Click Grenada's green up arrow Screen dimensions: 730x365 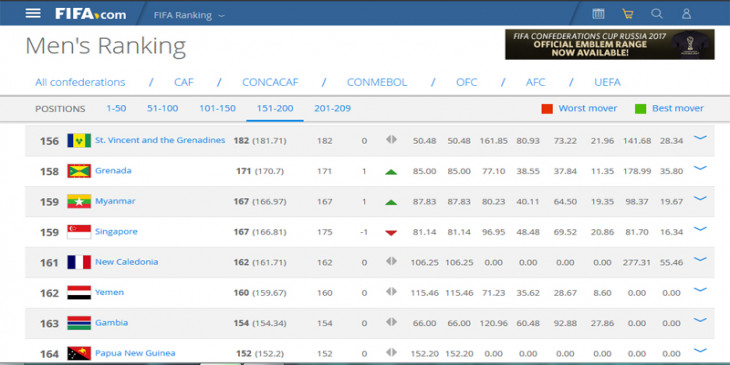[391, 172]
